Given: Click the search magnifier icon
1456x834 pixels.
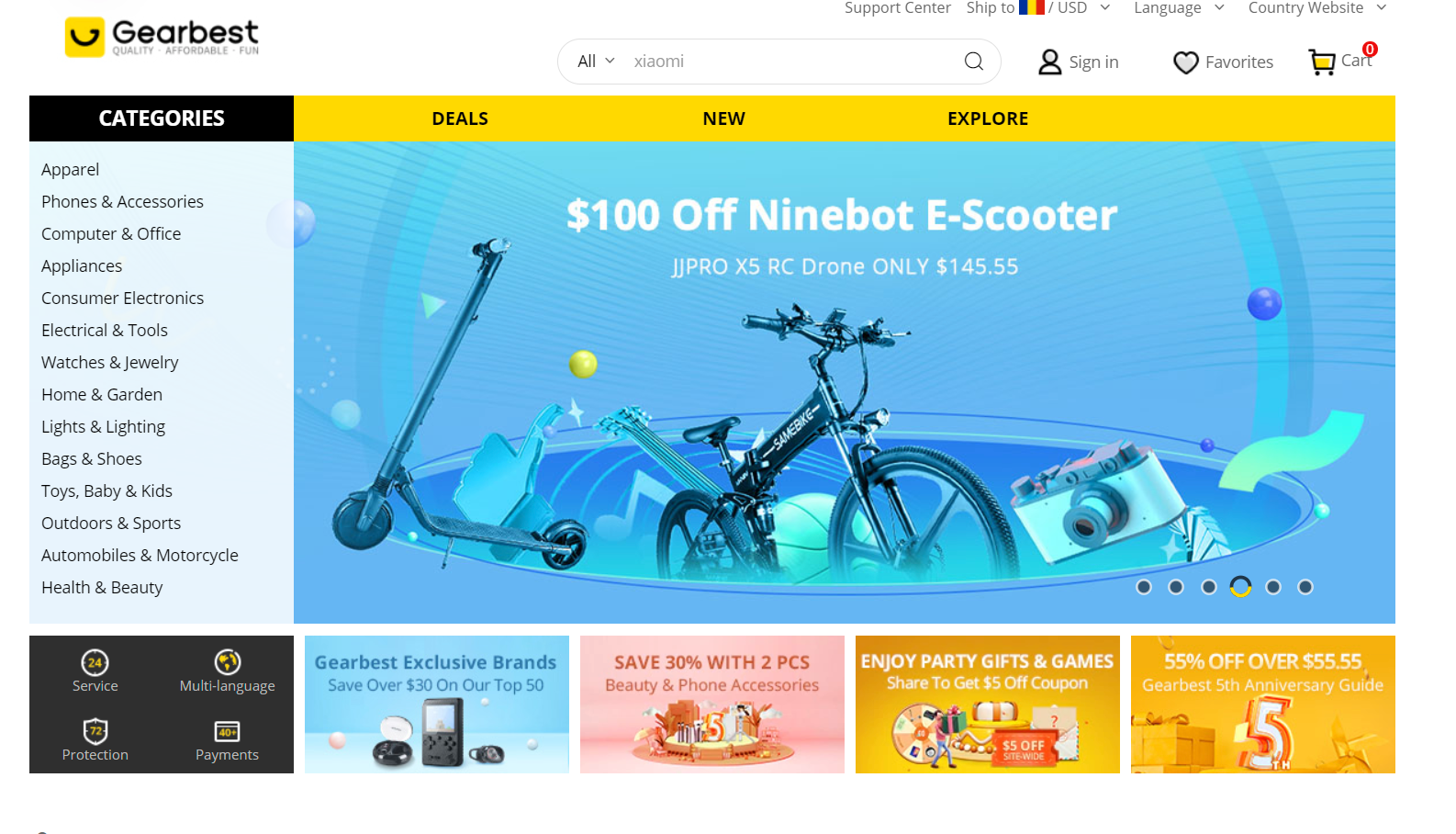Looking at the screenshot, I should tap(974, 62).
